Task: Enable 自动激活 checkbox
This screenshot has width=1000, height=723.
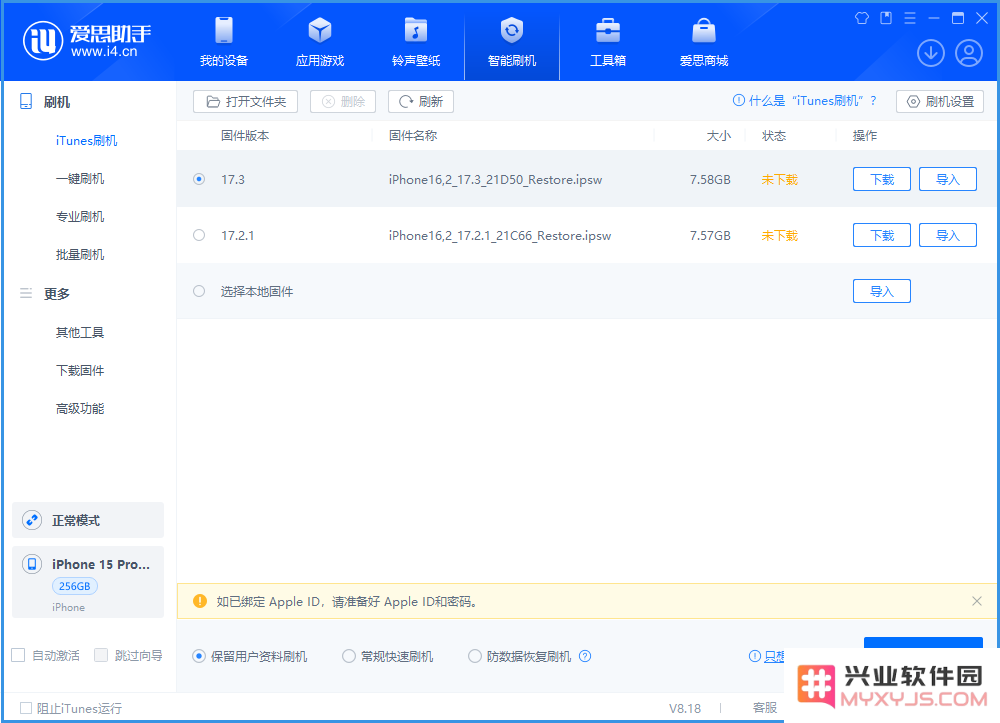Action: [18, 655]
